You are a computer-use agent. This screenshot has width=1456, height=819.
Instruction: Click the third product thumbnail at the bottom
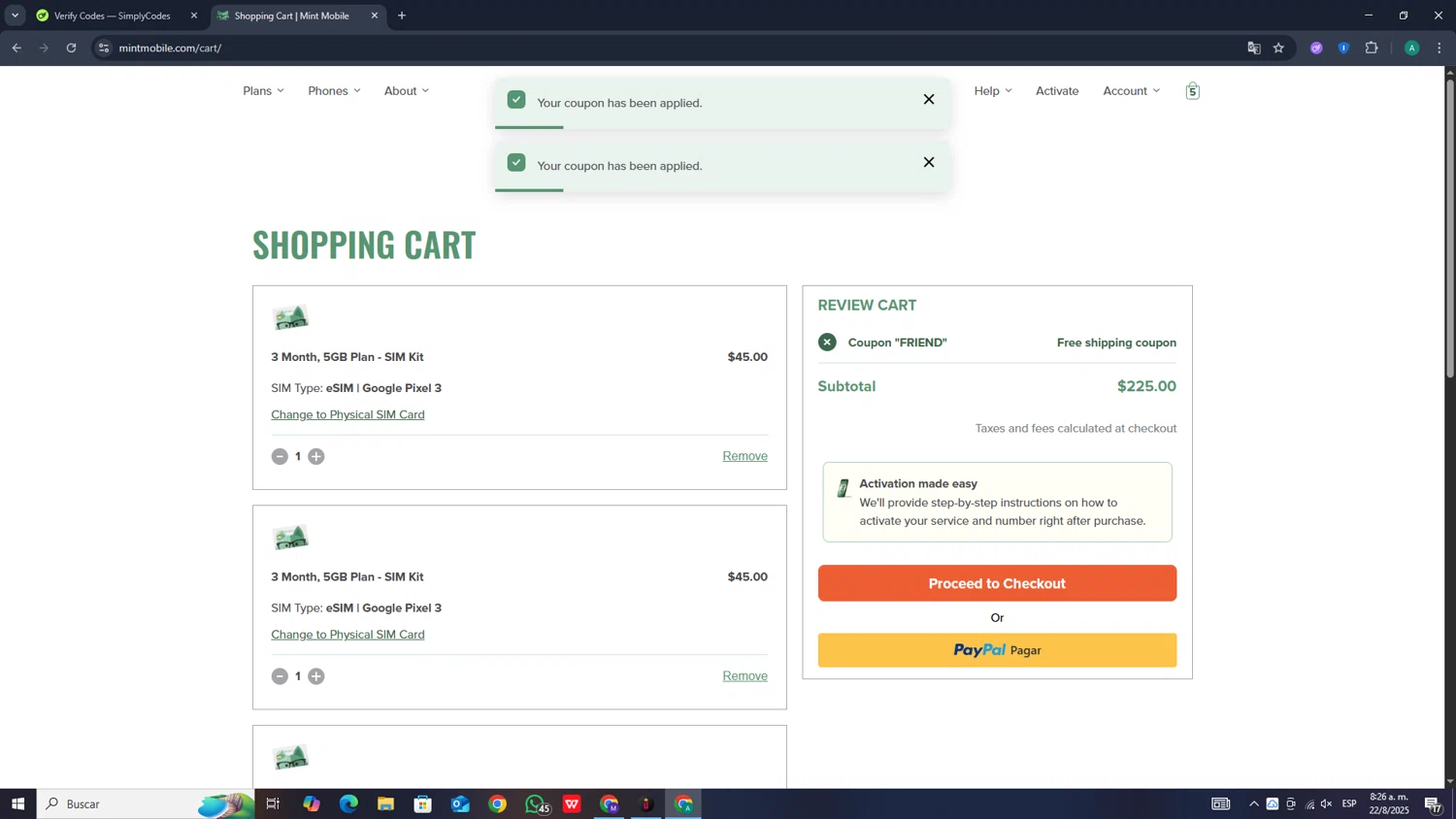[x=290, y=757]
